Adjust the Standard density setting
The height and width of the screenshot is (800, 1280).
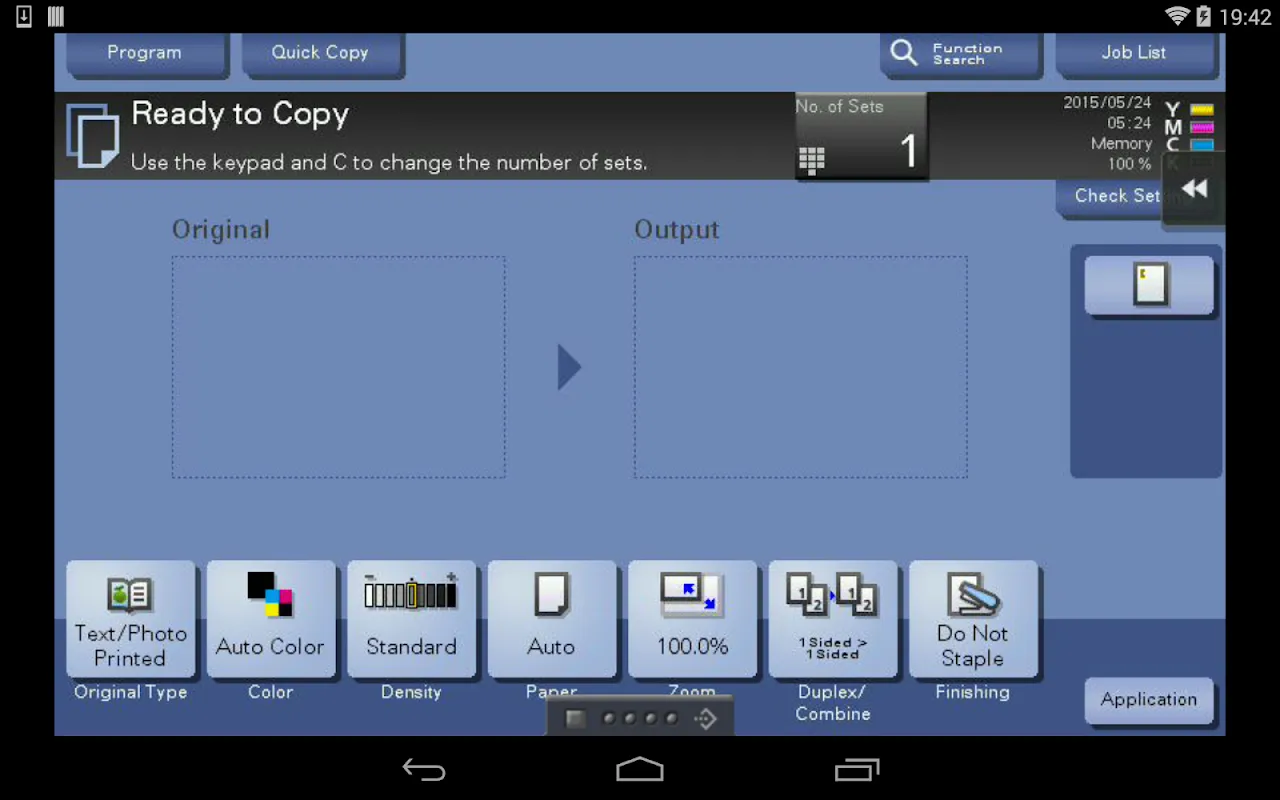pos(411,620)
